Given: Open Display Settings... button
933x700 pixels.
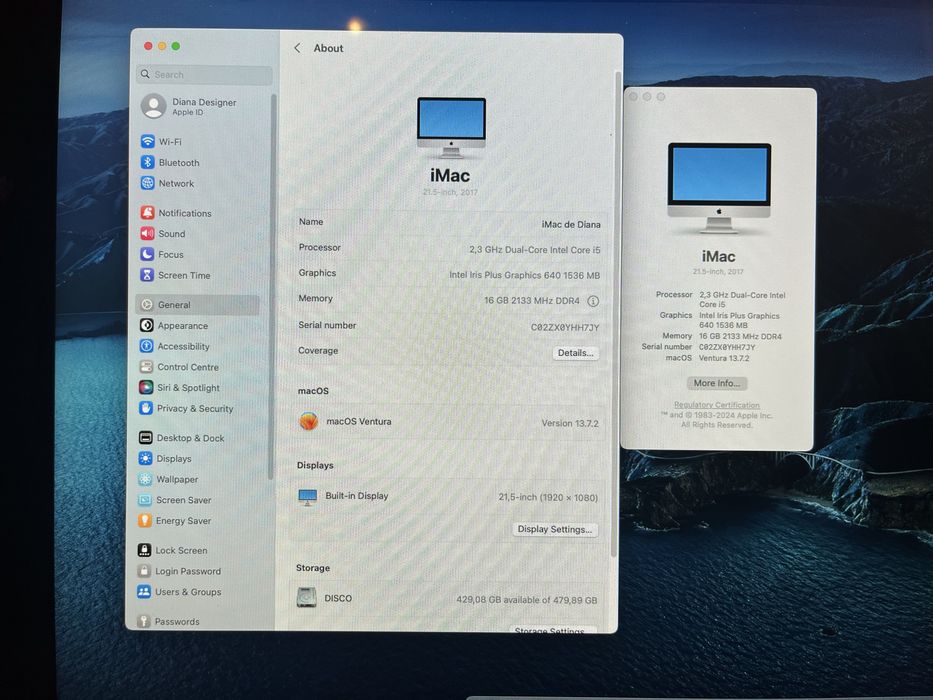Looking at the screenshot, I should tap(555, 529).
